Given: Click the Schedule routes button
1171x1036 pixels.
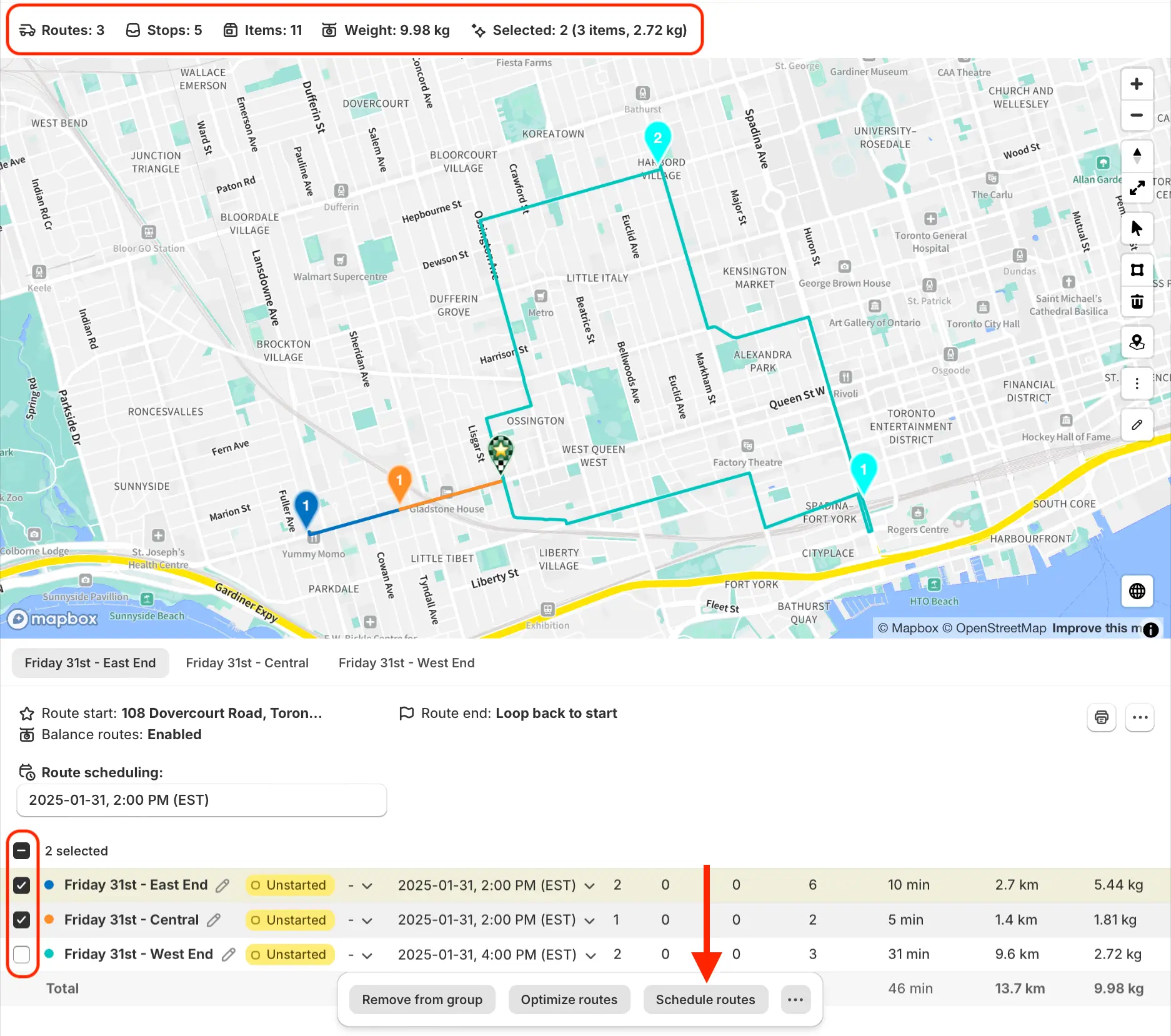Looking at the screenshot, I should tap(705, 1000).
